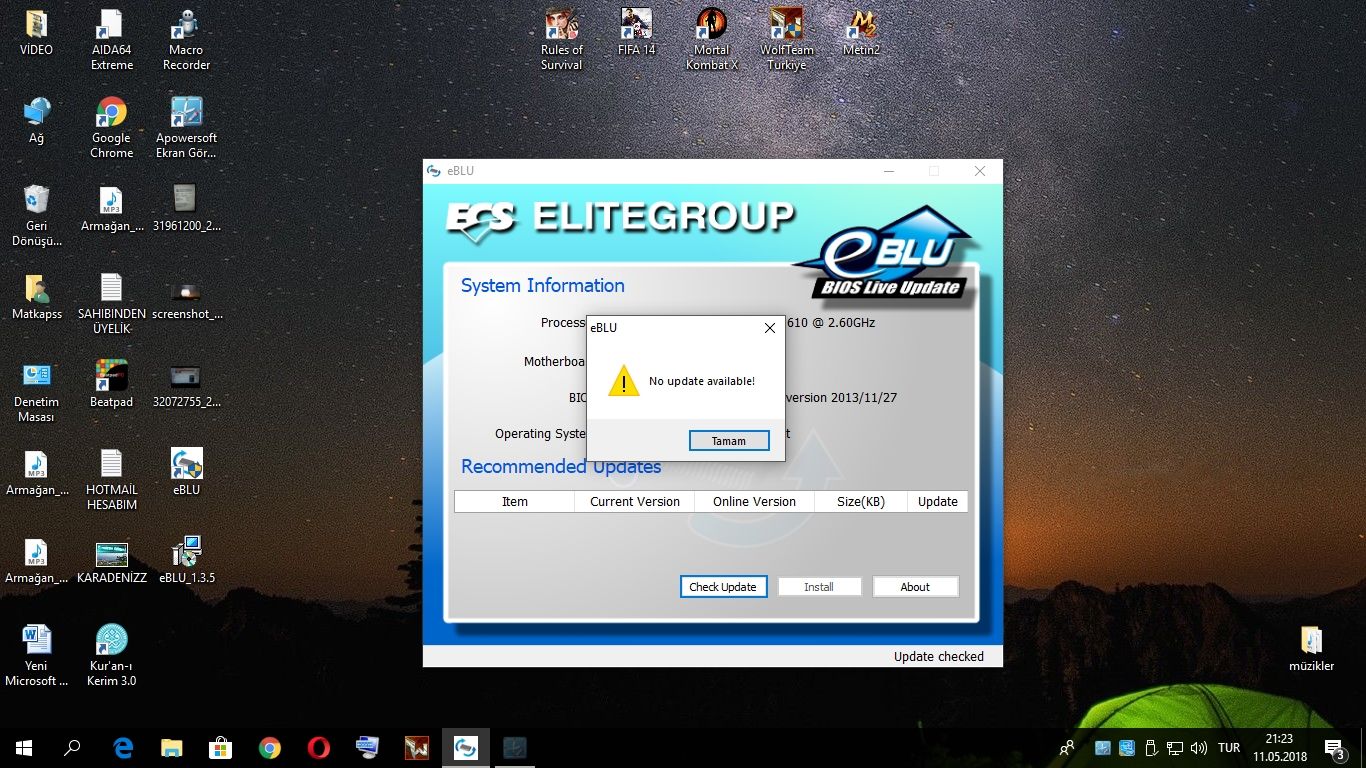The width and height of the screenshot is (1366, 768).
Task: Select the Rules of Survival shortcut
Action: tap(562, 41)
